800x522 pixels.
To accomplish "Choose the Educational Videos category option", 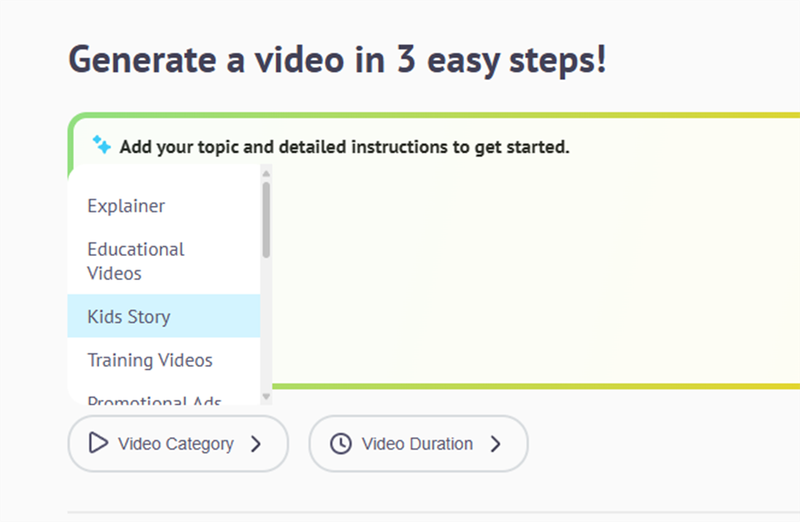I will [136, 261].
